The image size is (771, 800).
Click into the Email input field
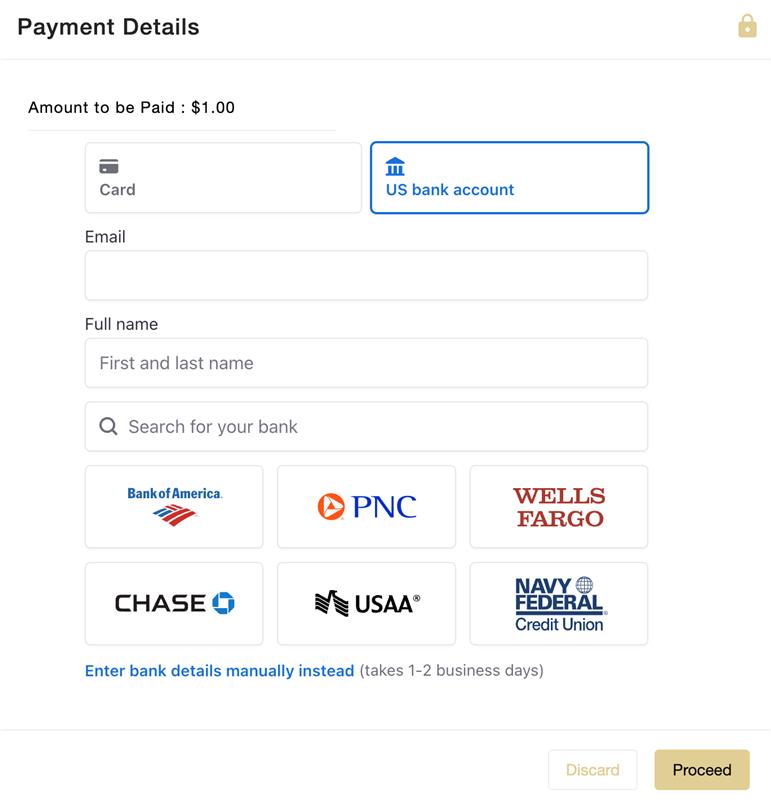[366, 276]
